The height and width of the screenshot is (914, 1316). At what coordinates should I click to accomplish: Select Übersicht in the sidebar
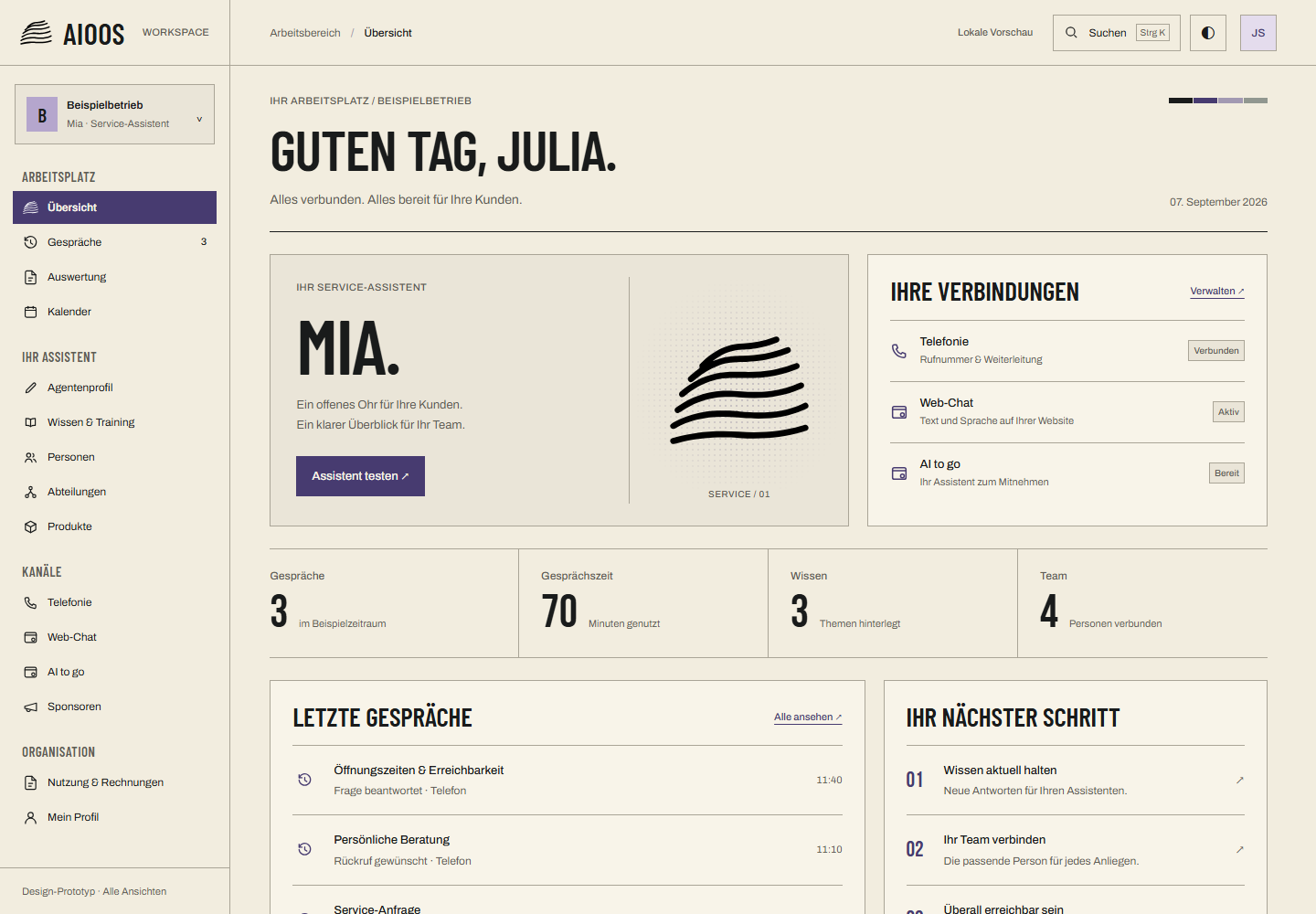pos(114,207)
